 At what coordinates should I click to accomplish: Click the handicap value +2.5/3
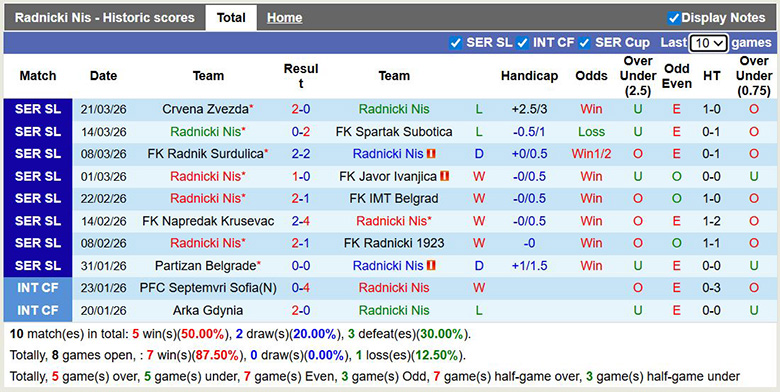coord(529,109)
